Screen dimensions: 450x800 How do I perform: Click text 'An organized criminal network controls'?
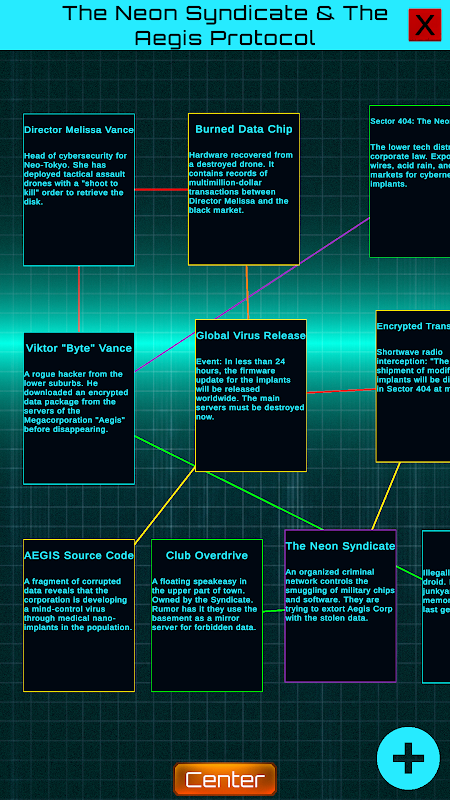point(330,577)
